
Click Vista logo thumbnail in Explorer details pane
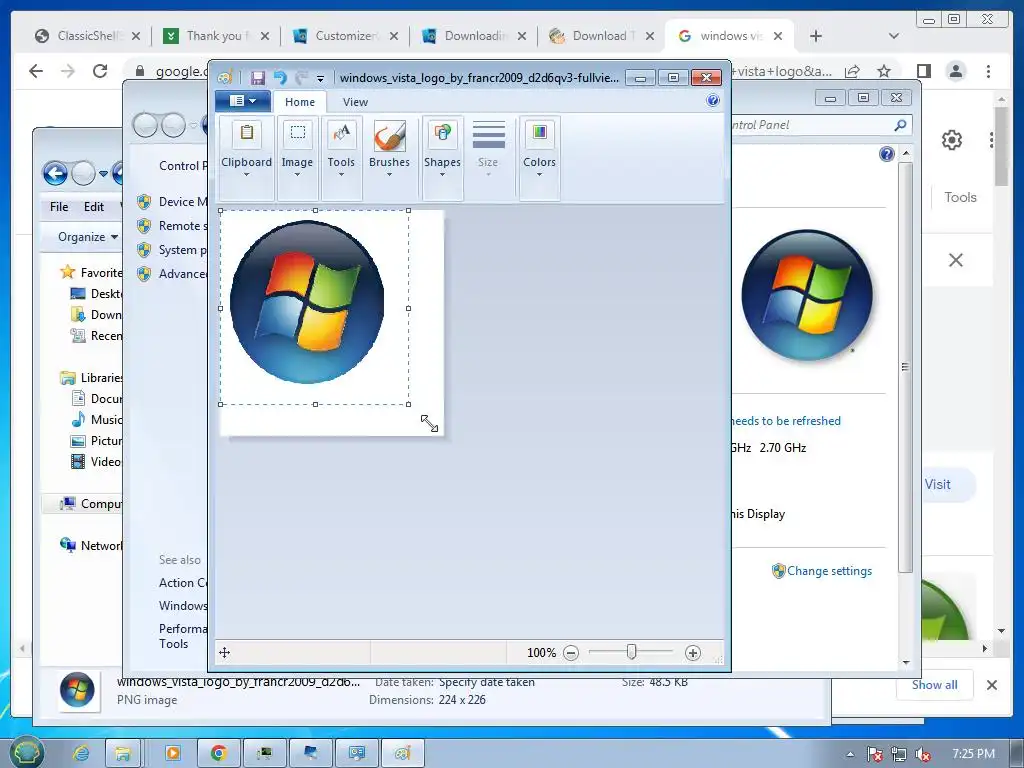77,690
